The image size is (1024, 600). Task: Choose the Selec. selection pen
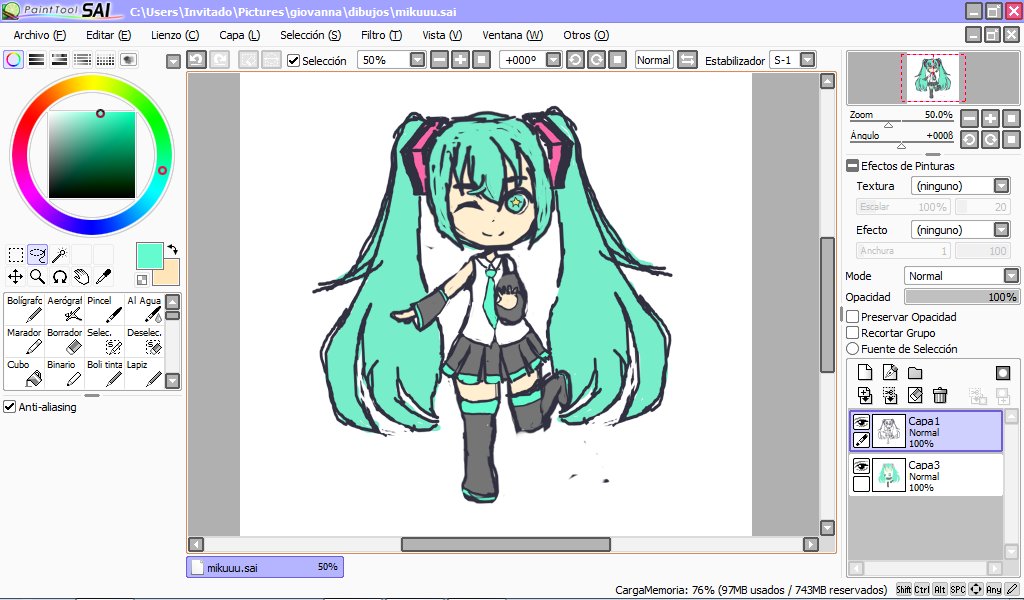coord(104,341)
